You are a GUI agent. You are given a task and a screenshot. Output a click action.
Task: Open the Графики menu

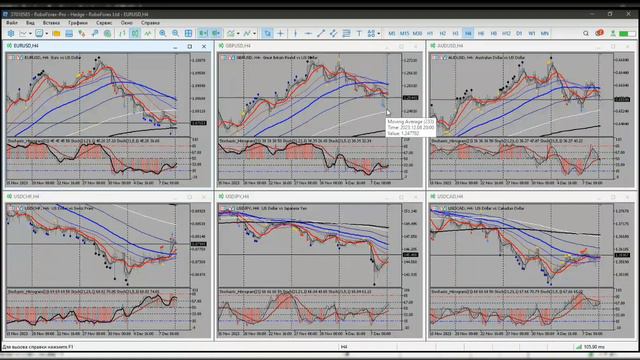78,23
